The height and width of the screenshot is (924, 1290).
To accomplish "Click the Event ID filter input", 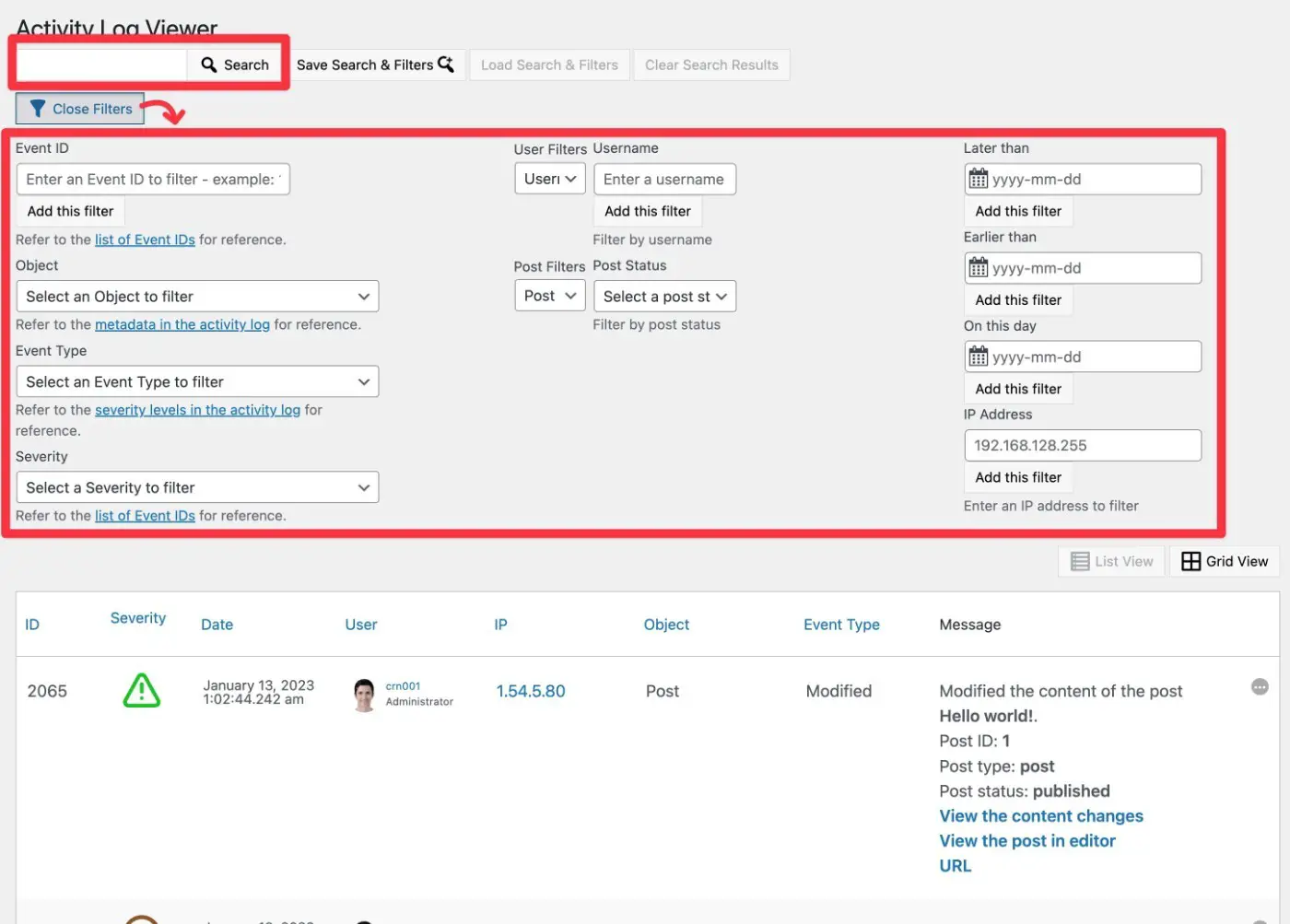I will 153,179.
